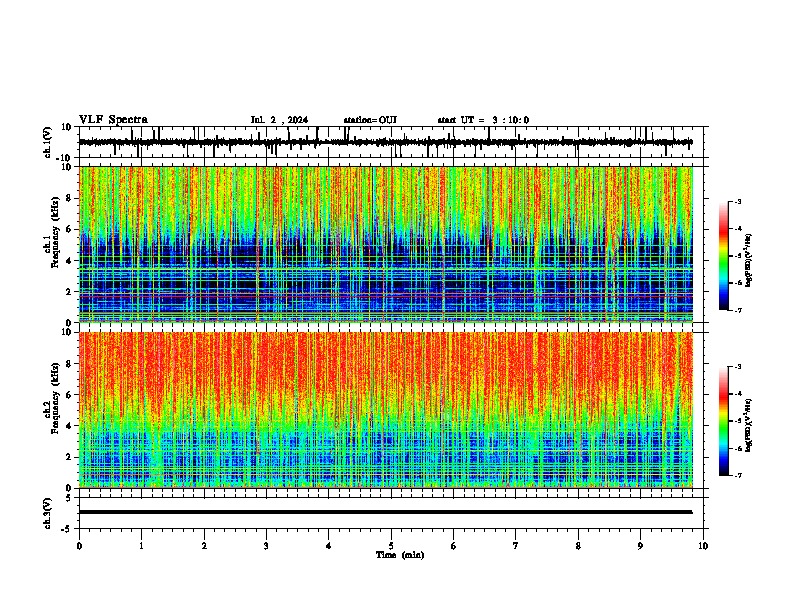
Task: Click the "2" kHz tick of ch.1 spectrogram
Action: pos(69,292)
